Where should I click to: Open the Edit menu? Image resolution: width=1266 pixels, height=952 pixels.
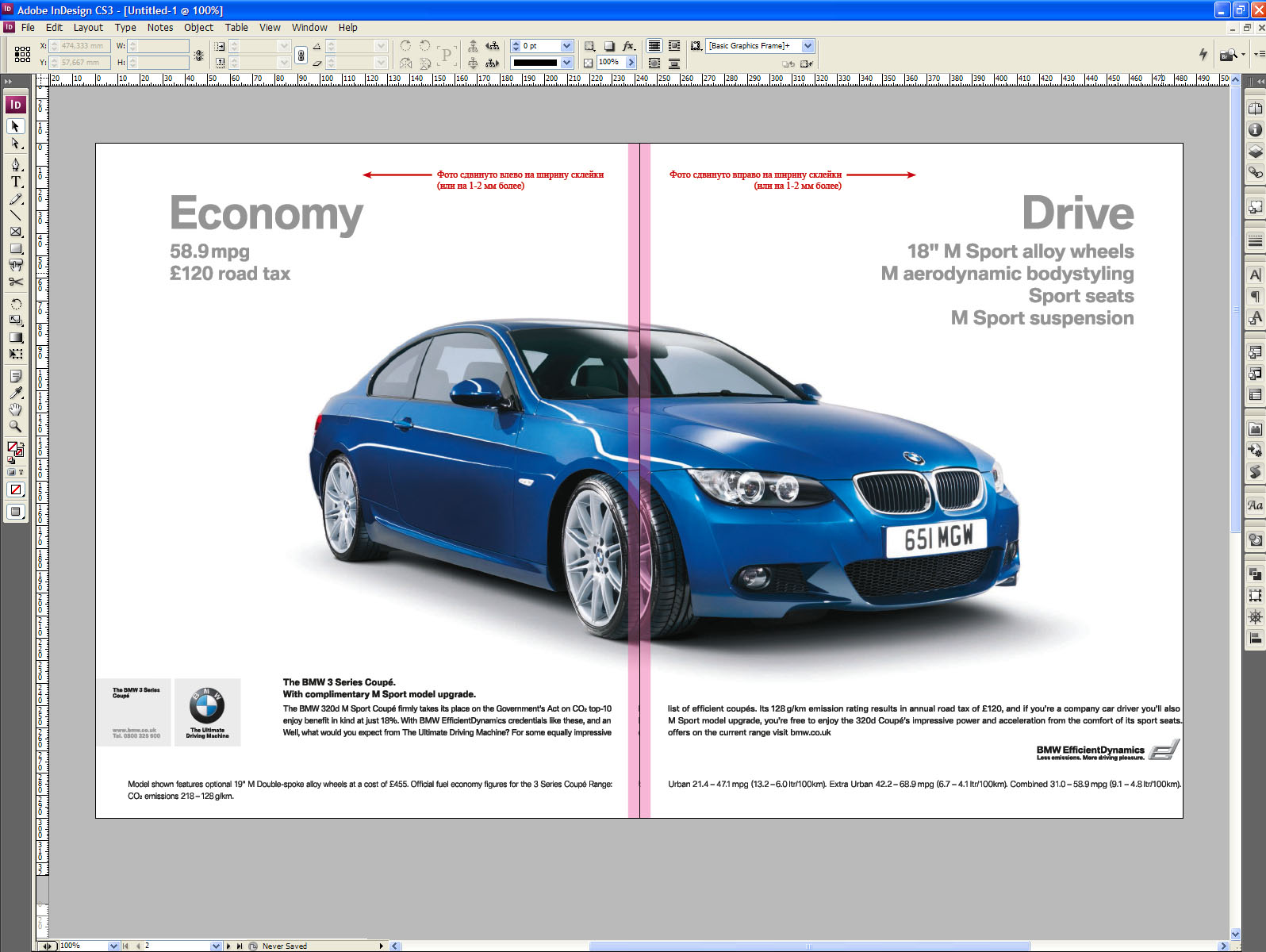coord(54,27)
